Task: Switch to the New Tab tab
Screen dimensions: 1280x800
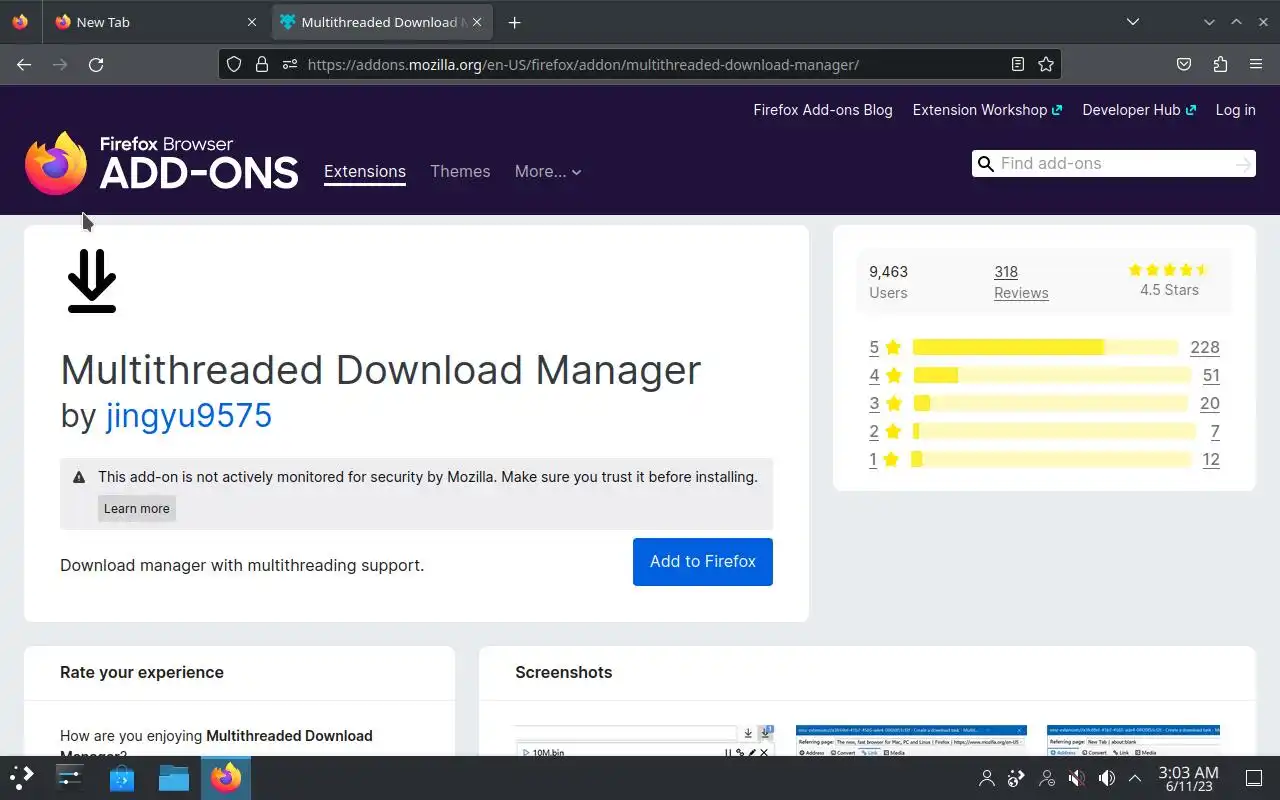Action: 155,22
